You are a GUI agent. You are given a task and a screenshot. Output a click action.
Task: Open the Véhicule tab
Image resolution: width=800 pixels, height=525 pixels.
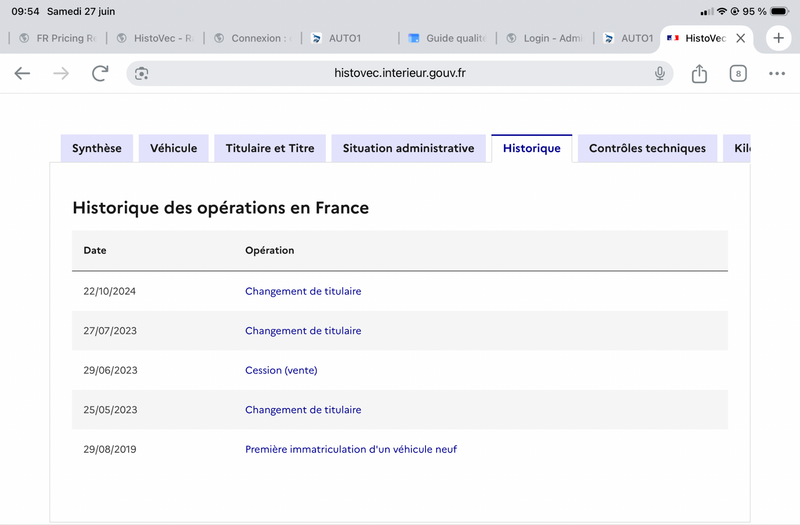point(173,148)
